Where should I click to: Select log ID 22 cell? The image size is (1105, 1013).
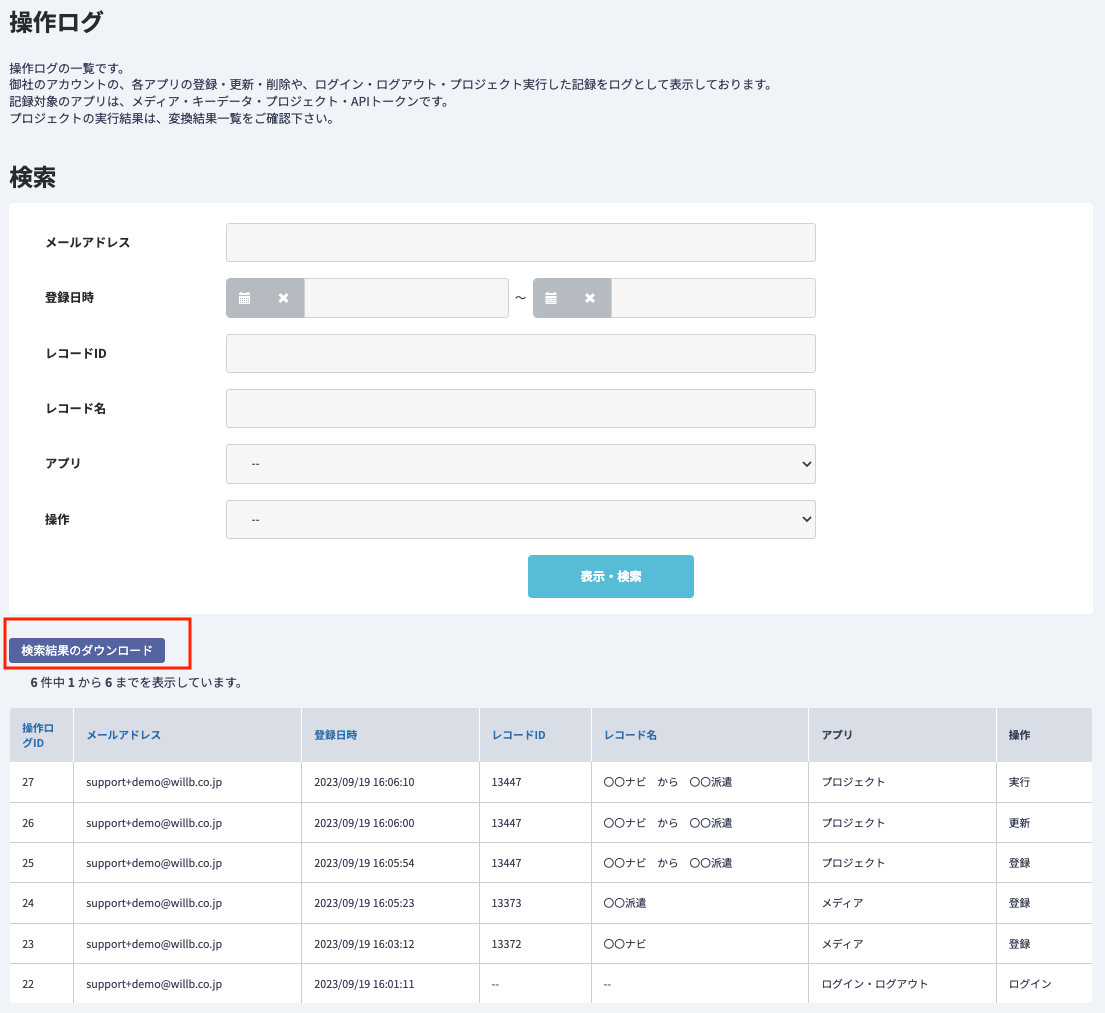pyautogui.click(x=42, y=984)
